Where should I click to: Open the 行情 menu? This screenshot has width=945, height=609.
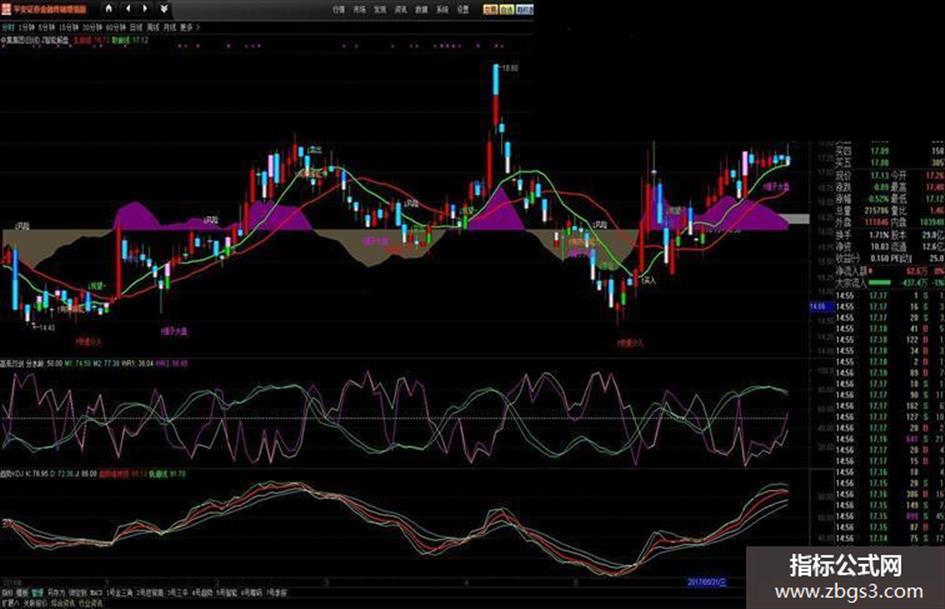click(x=338, y=8)
